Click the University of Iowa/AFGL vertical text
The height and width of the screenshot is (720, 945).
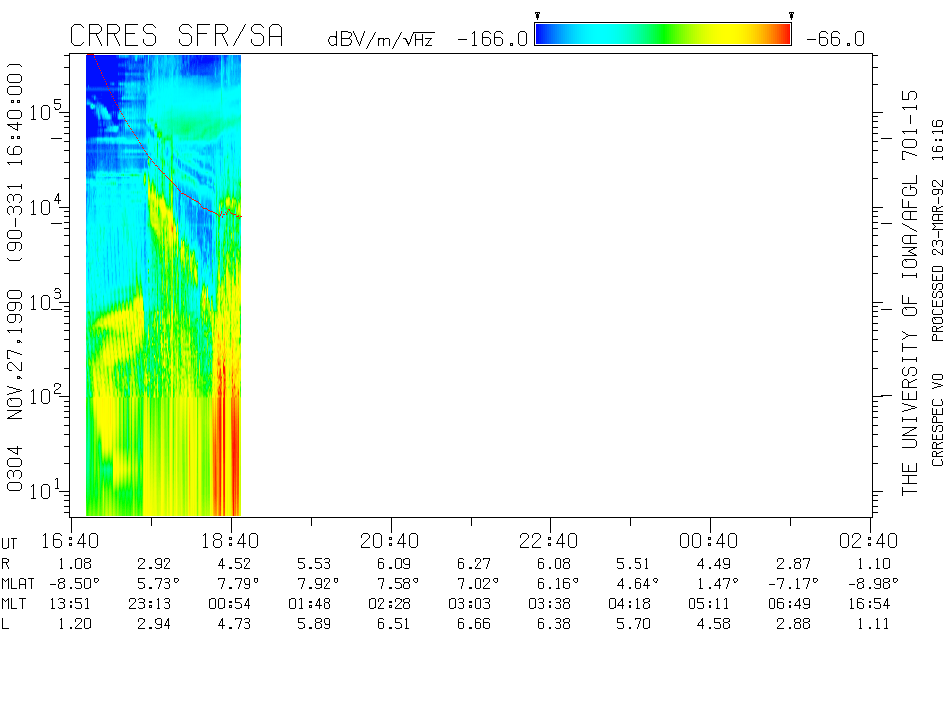tap(910, 292)
